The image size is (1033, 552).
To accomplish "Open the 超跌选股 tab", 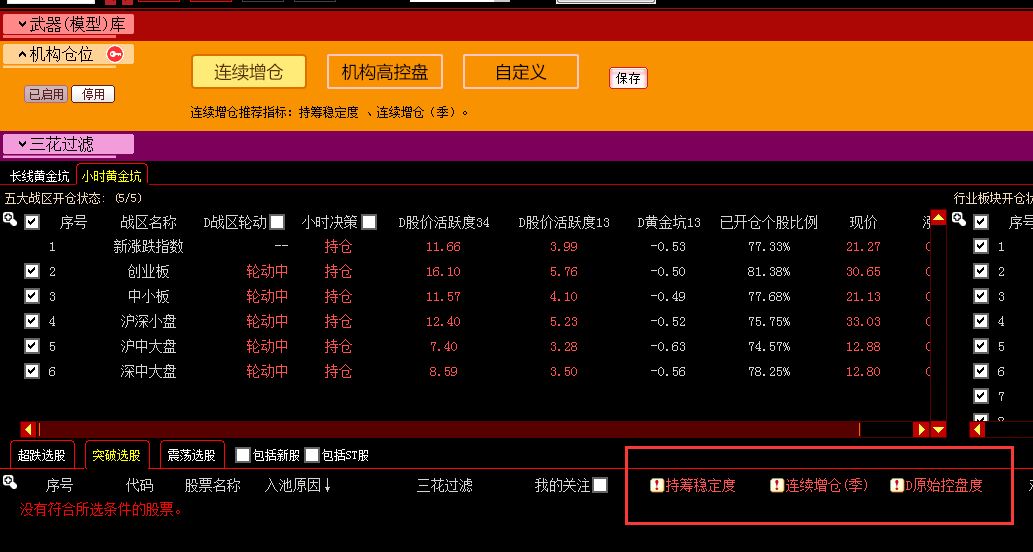I will [x=42, y=455].
